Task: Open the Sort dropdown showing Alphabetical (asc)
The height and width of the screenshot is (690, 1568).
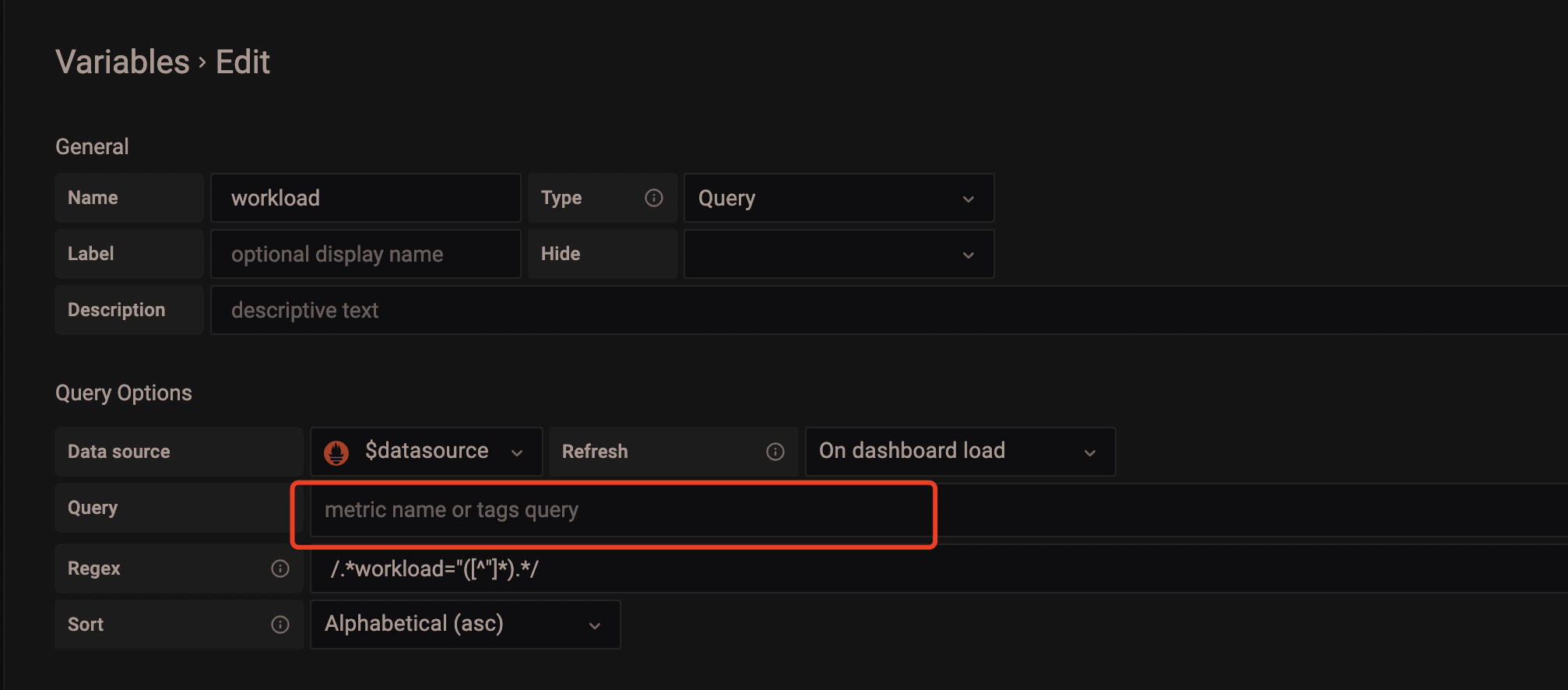Action: (464, 624)
